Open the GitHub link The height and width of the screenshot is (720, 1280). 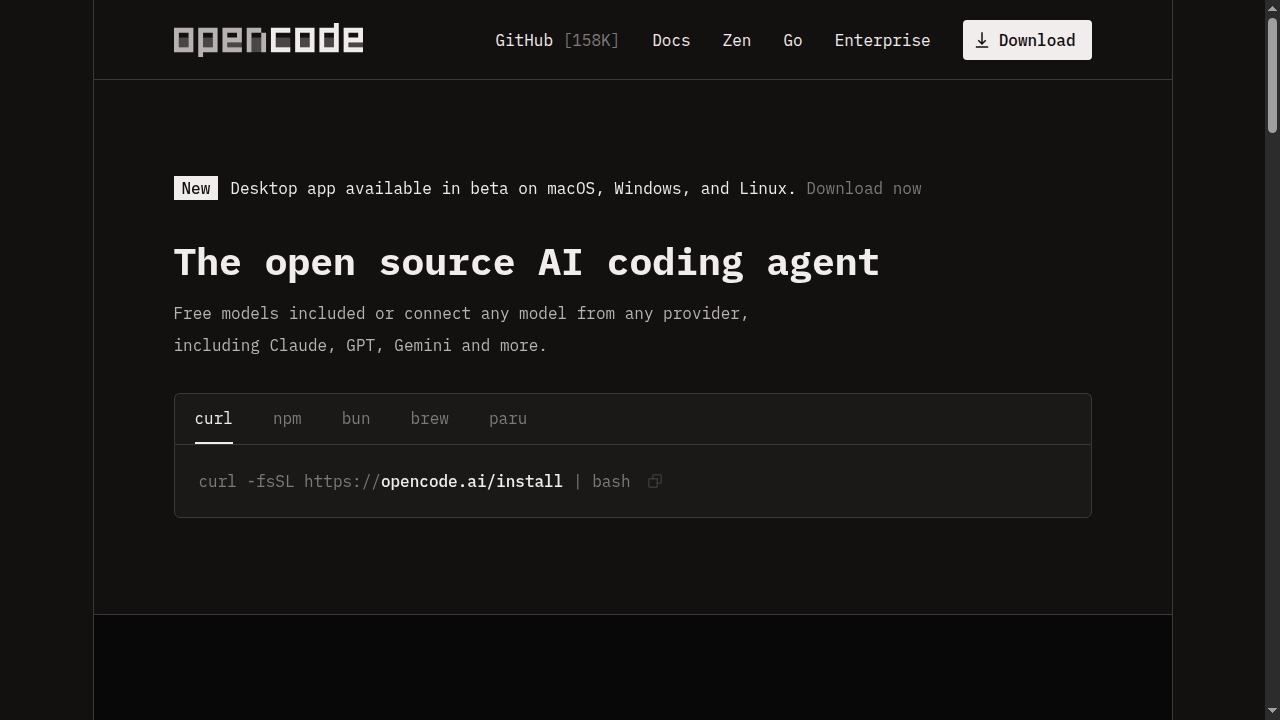click(x=557, y=40)
